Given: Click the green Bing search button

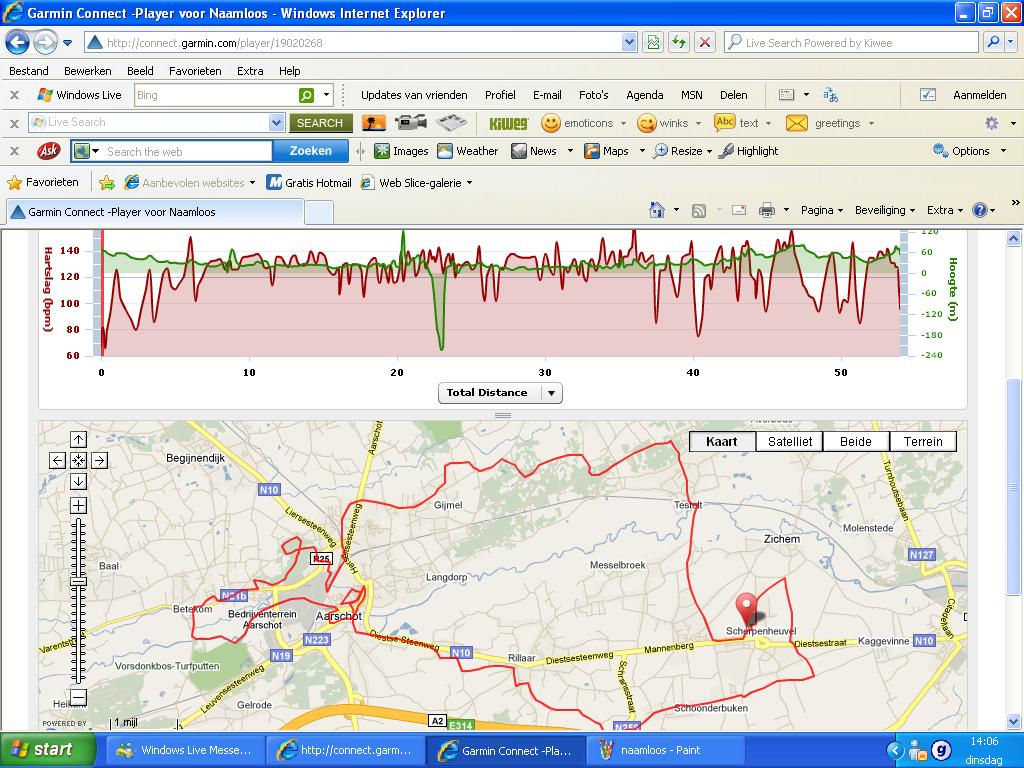Looking at the screenshot, I should (306, 95).
